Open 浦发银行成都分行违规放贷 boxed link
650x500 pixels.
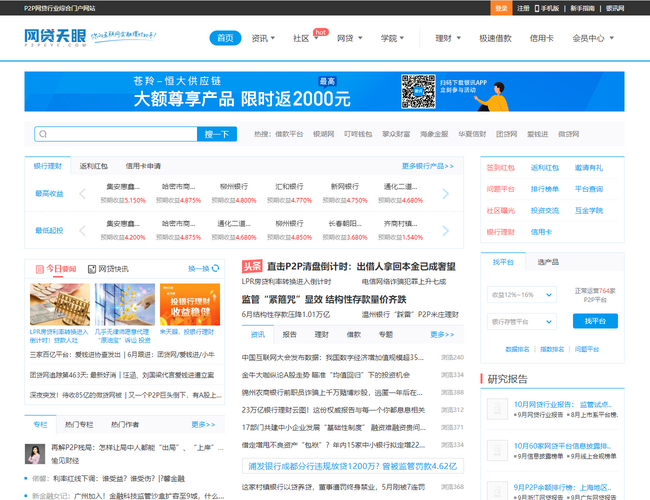tap(353, 466)
